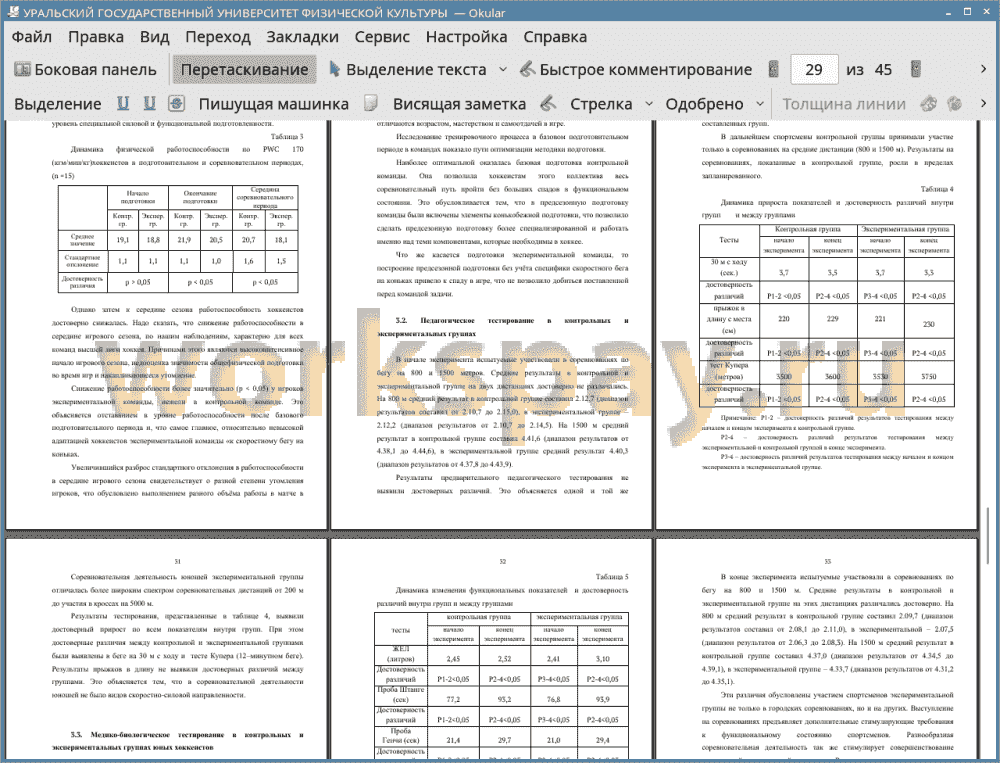
Task: Click the value "18,8" in Таблица 3
Action: pyautogui.click(x=153, y=240)
